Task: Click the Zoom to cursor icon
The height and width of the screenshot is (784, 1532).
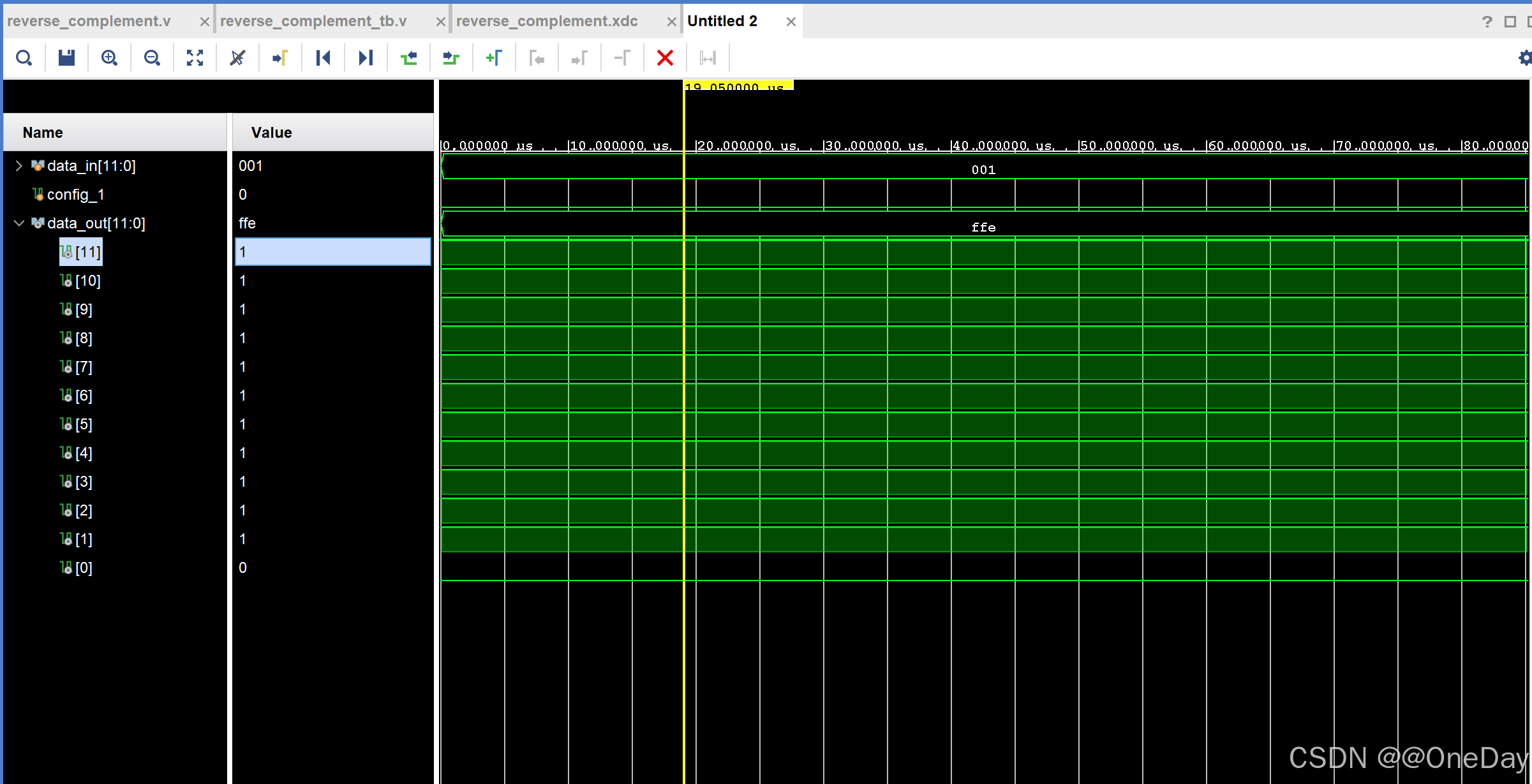Action: pos(237,58)
